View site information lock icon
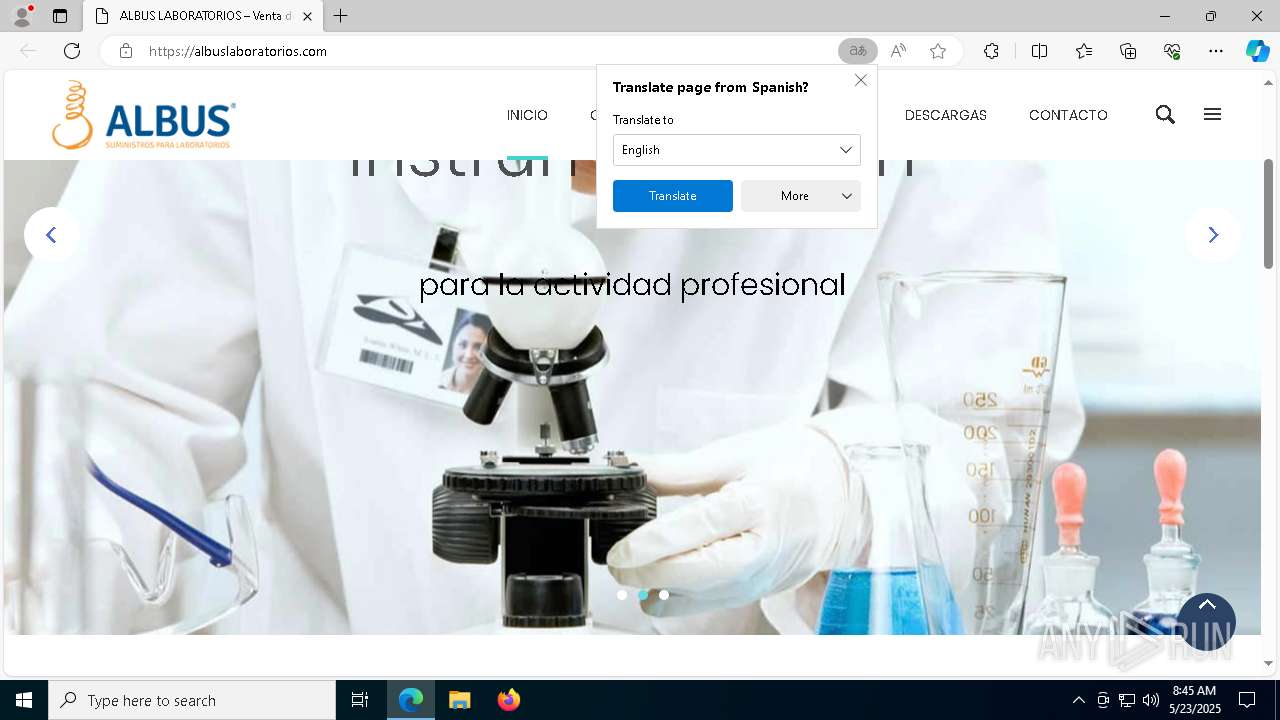 [126, 51]
